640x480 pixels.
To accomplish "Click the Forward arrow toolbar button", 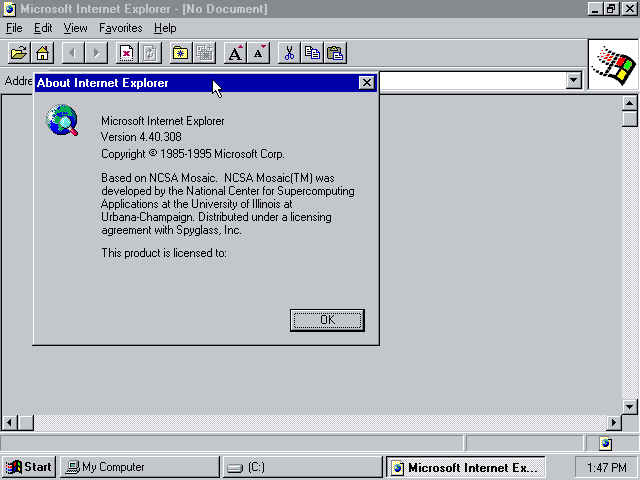I will coord(96,53).
